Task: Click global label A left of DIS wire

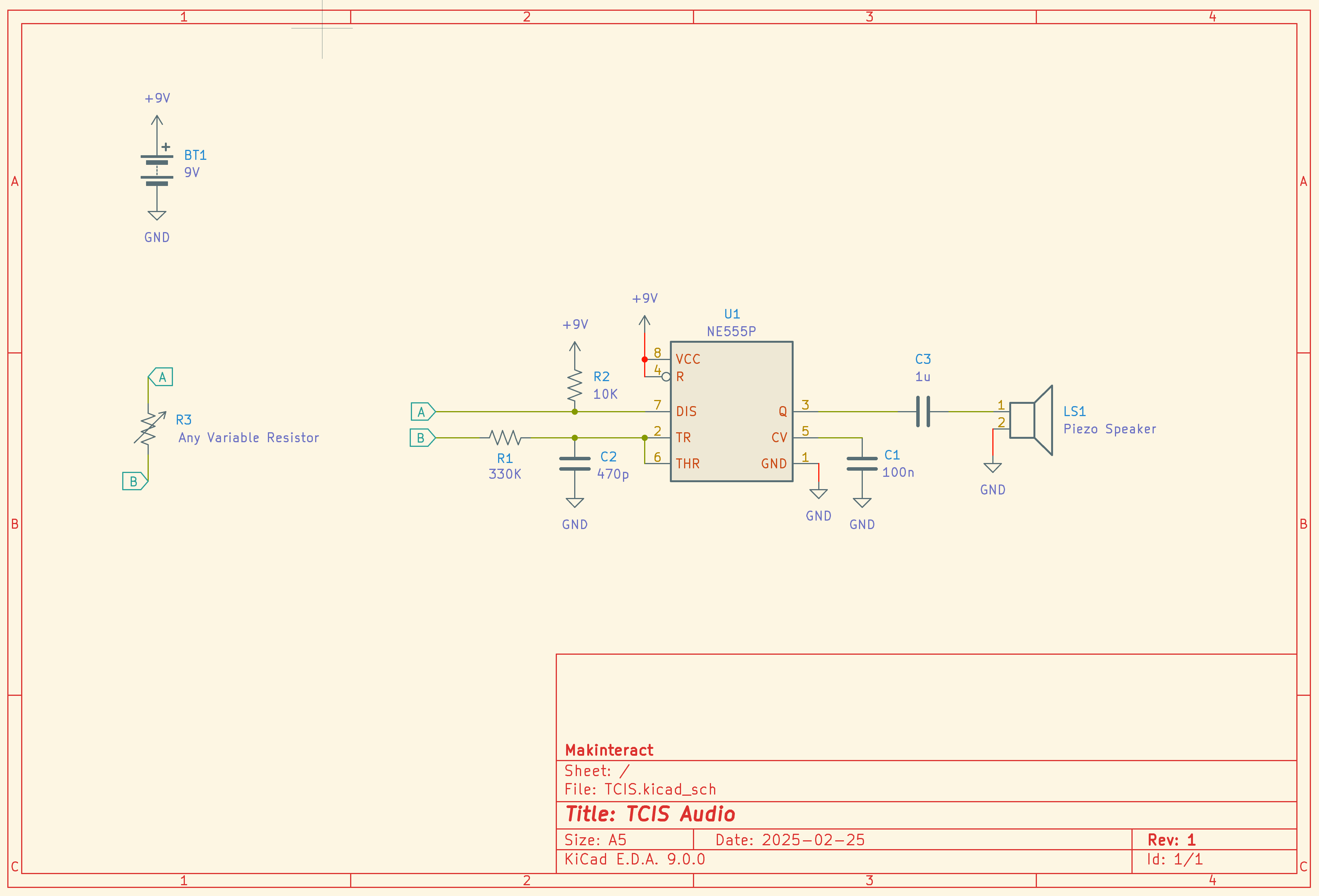Action: 423,411
